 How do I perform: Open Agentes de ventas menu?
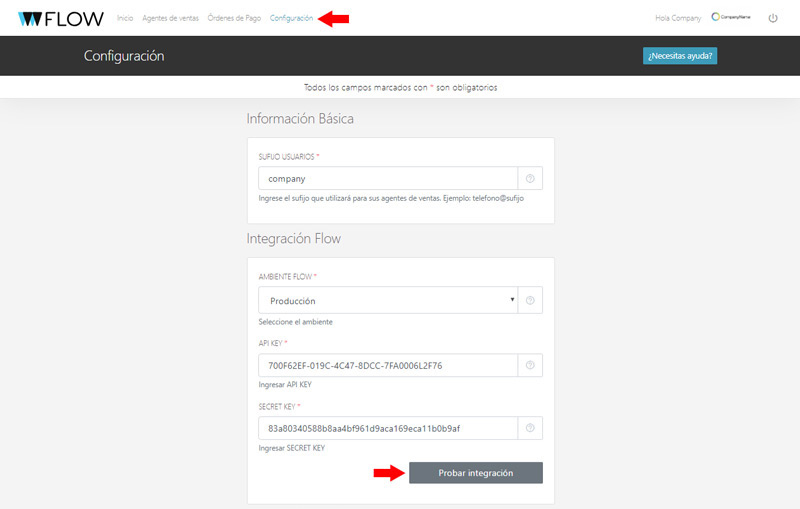170,18
